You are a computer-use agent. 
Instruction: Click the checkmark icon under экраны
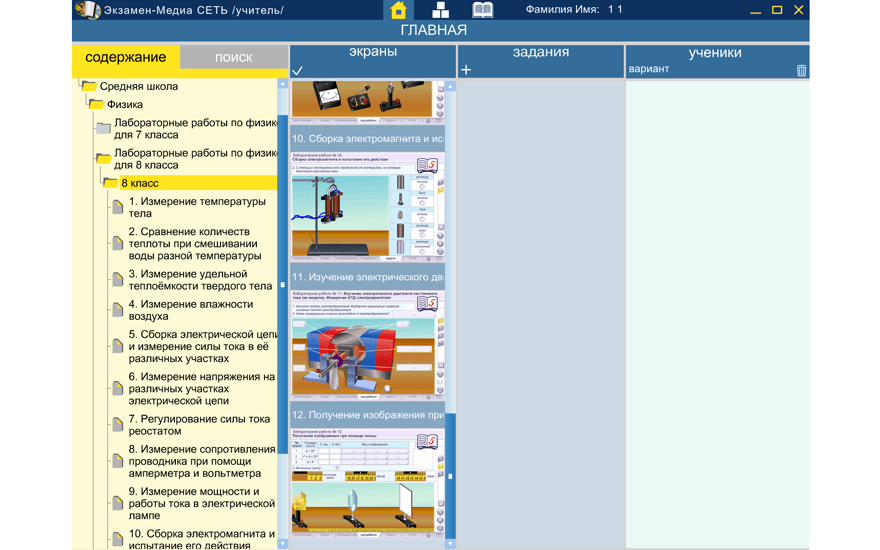tap(297, 71)
